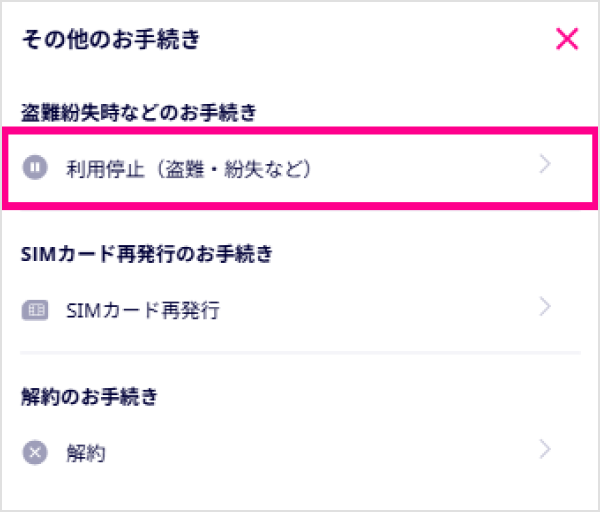600x512 pixels.
Task: Open the 解約 link text
Action: 86,453
